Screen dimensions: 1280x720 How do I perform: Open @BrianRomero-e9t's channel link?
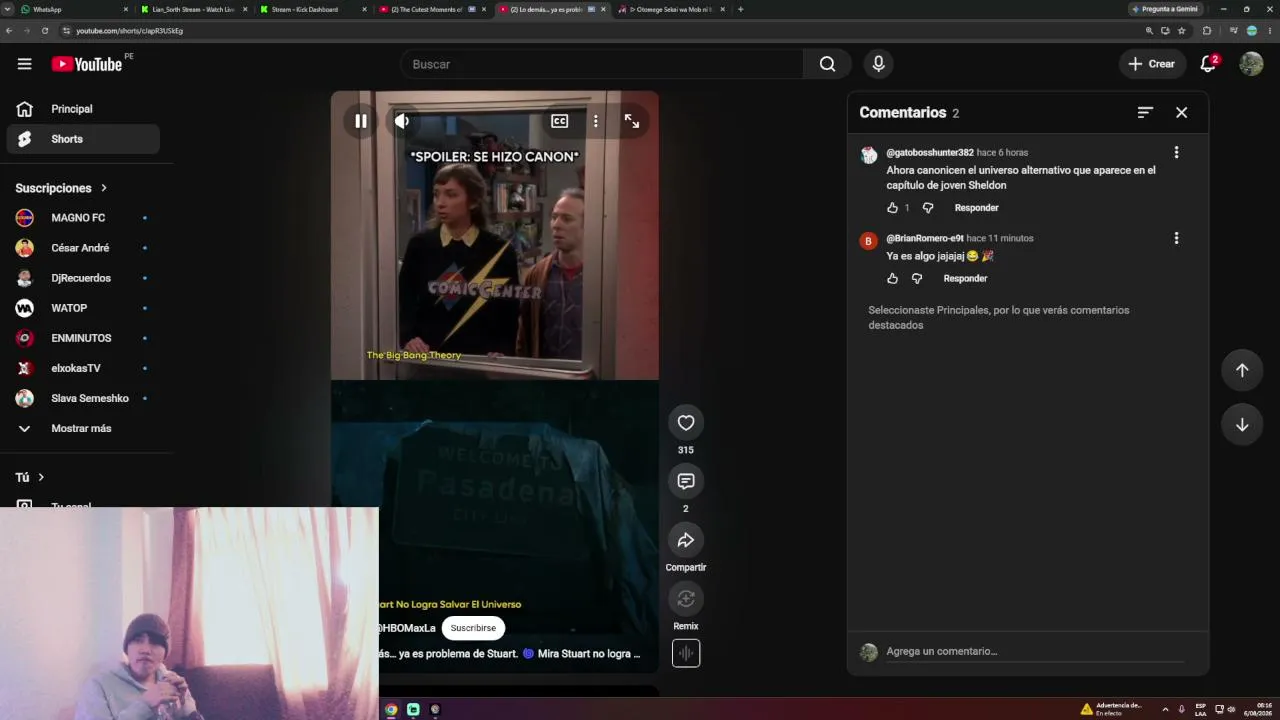(925, 239)
